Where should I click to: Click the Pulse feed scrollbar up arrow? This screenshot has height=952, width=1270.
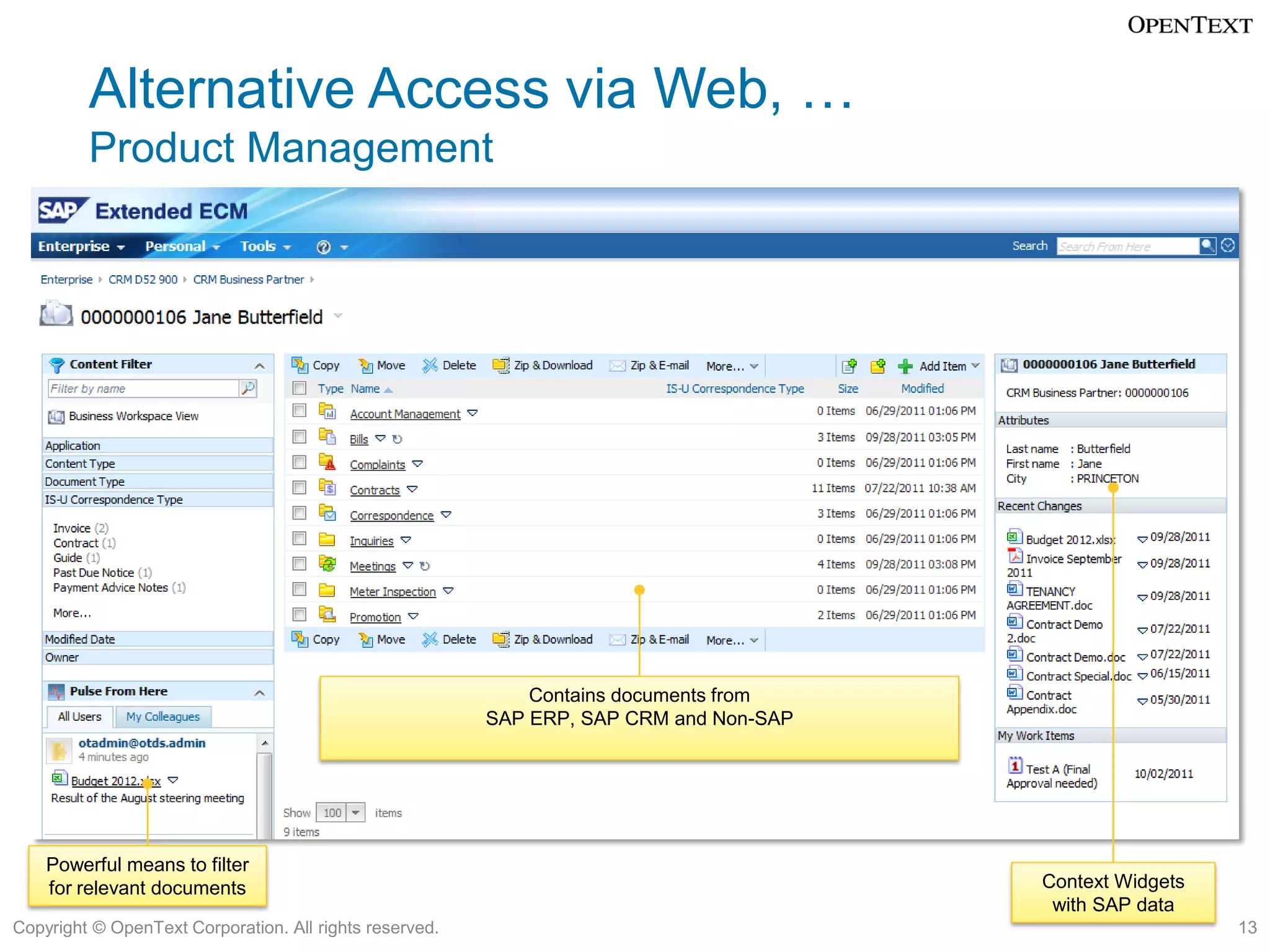pos(265,743)
